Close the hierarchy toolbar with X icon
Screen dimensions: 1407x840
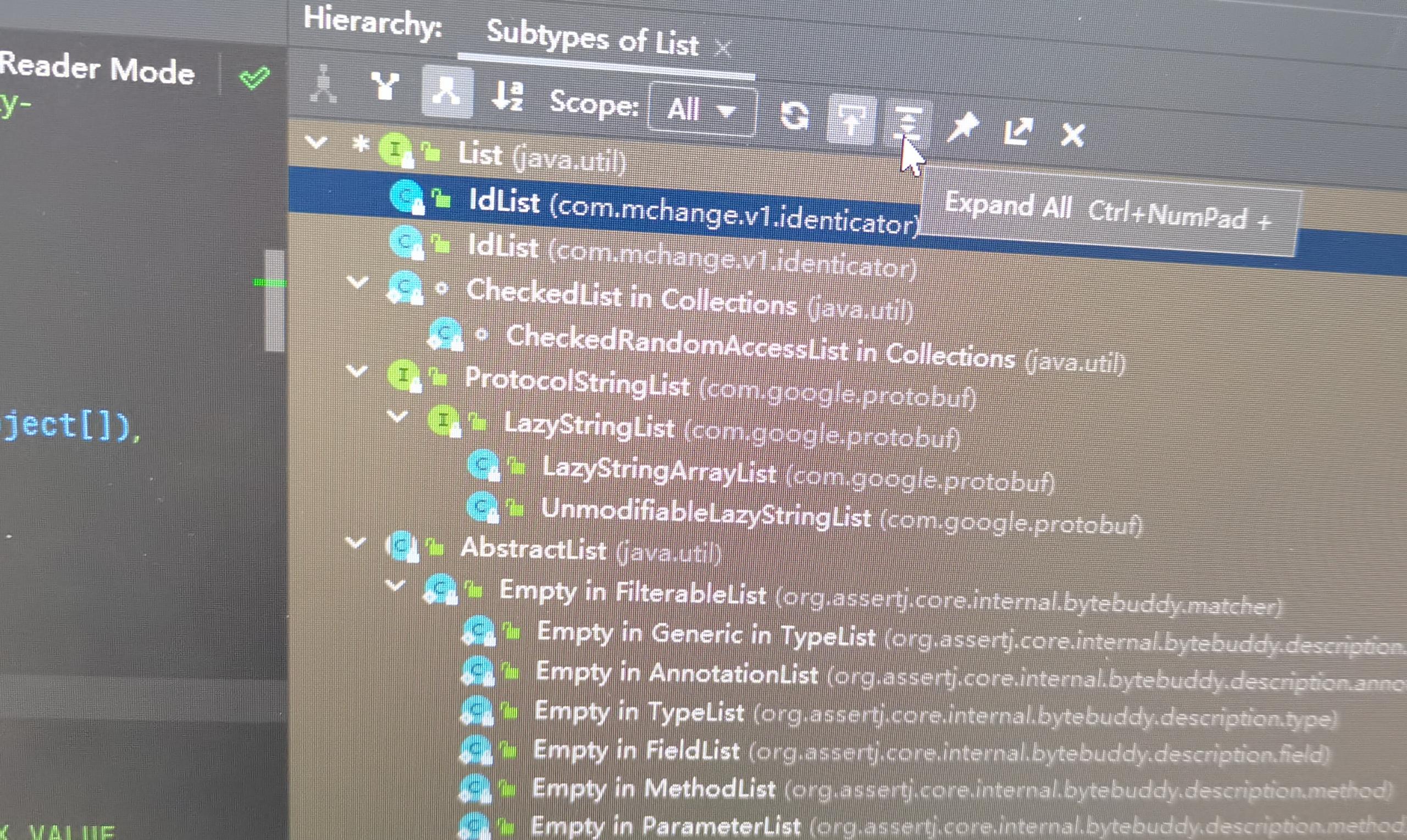[x=1072, y=135]
